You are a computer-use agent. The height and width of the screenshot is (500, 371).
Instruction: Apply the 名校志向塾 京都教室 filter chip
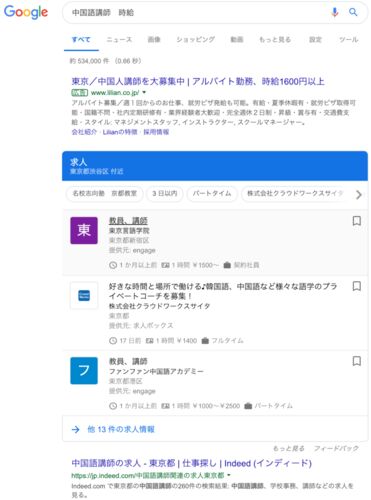[x=105, y=193]
